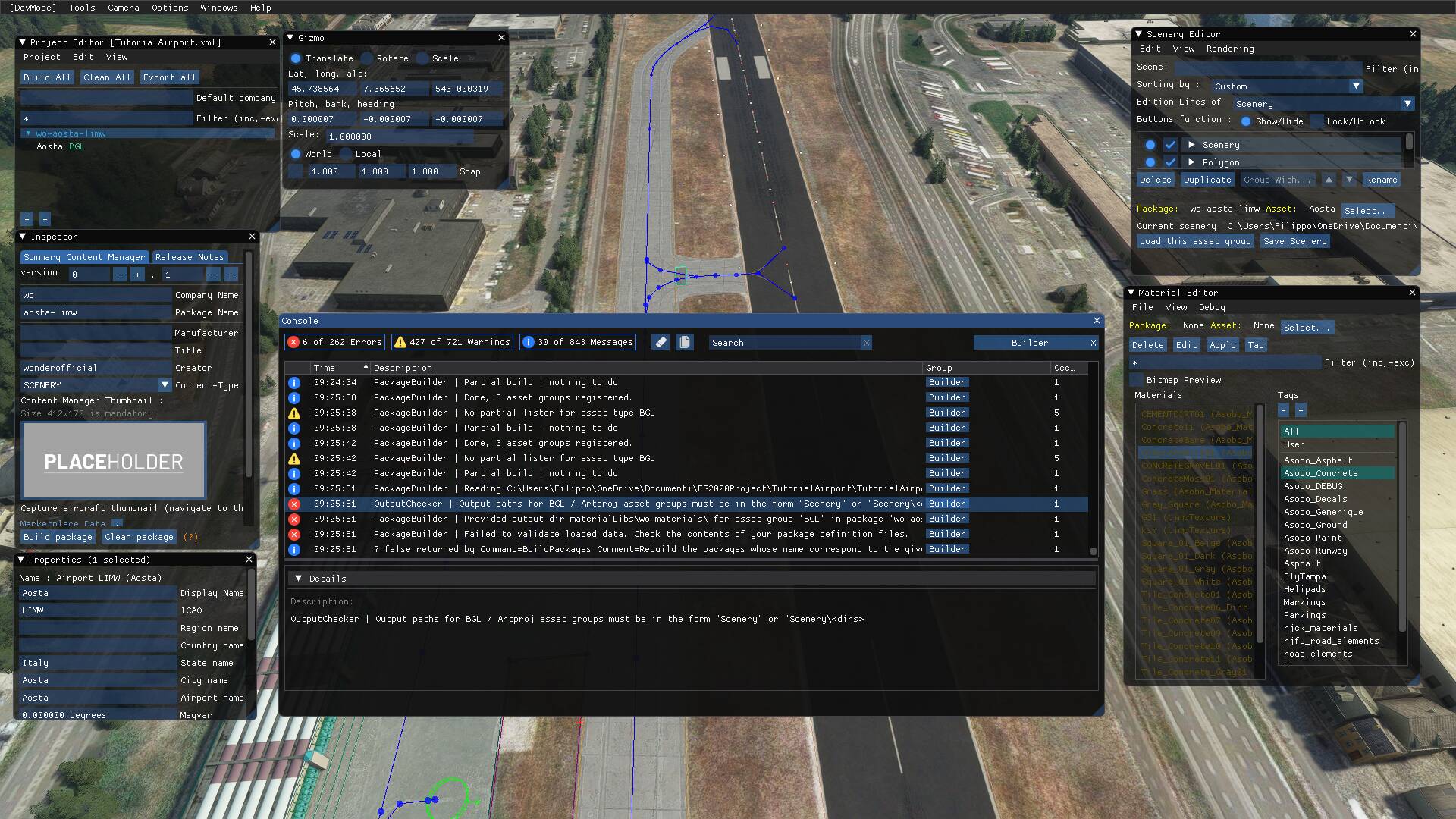This screenshot has height=819, width=1456.
Task: Click the minus icon in Project Editor
Action: click(45, 219)
